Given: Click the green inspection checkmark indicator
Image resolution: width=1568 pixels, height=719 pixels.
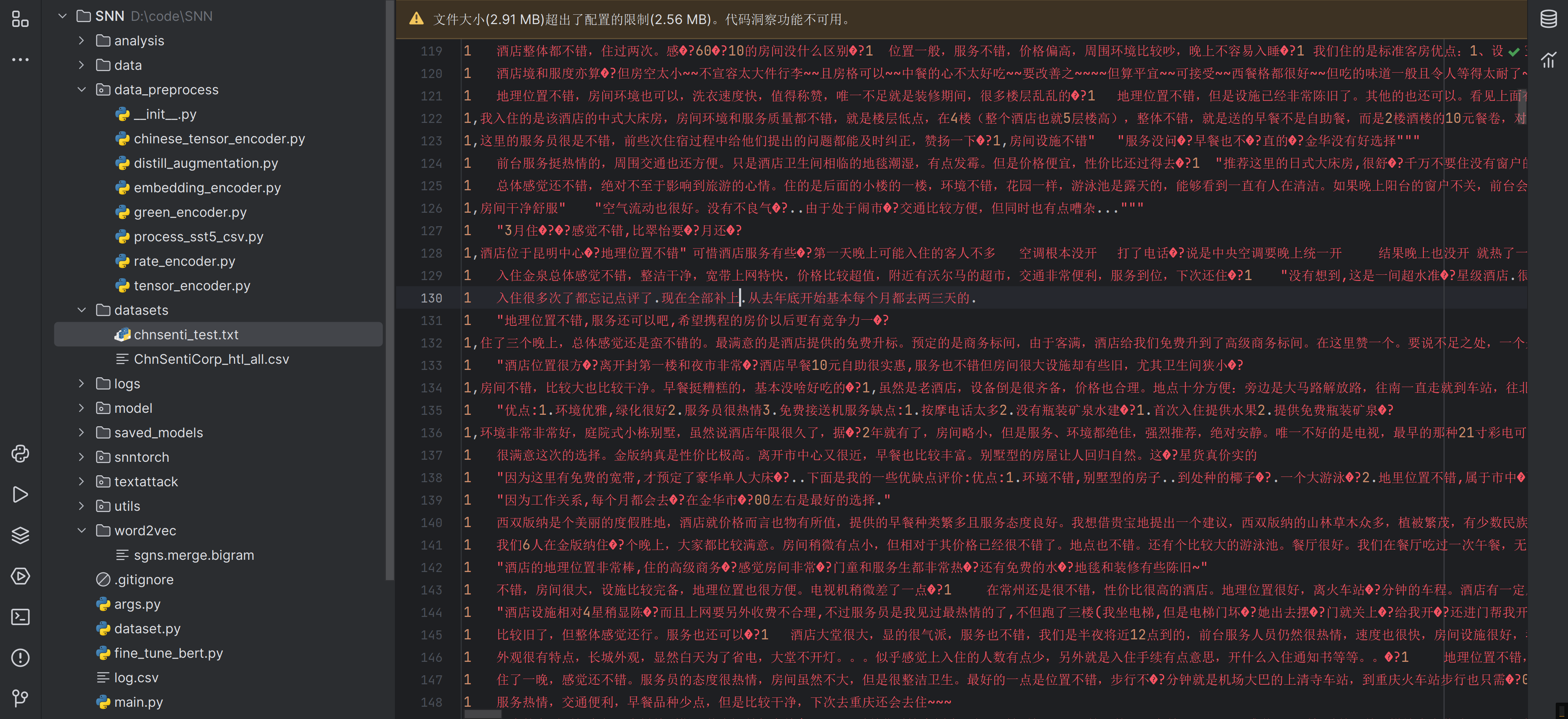Looking at the screenshot, I should pyautogui.click(x=1514, y=52).
